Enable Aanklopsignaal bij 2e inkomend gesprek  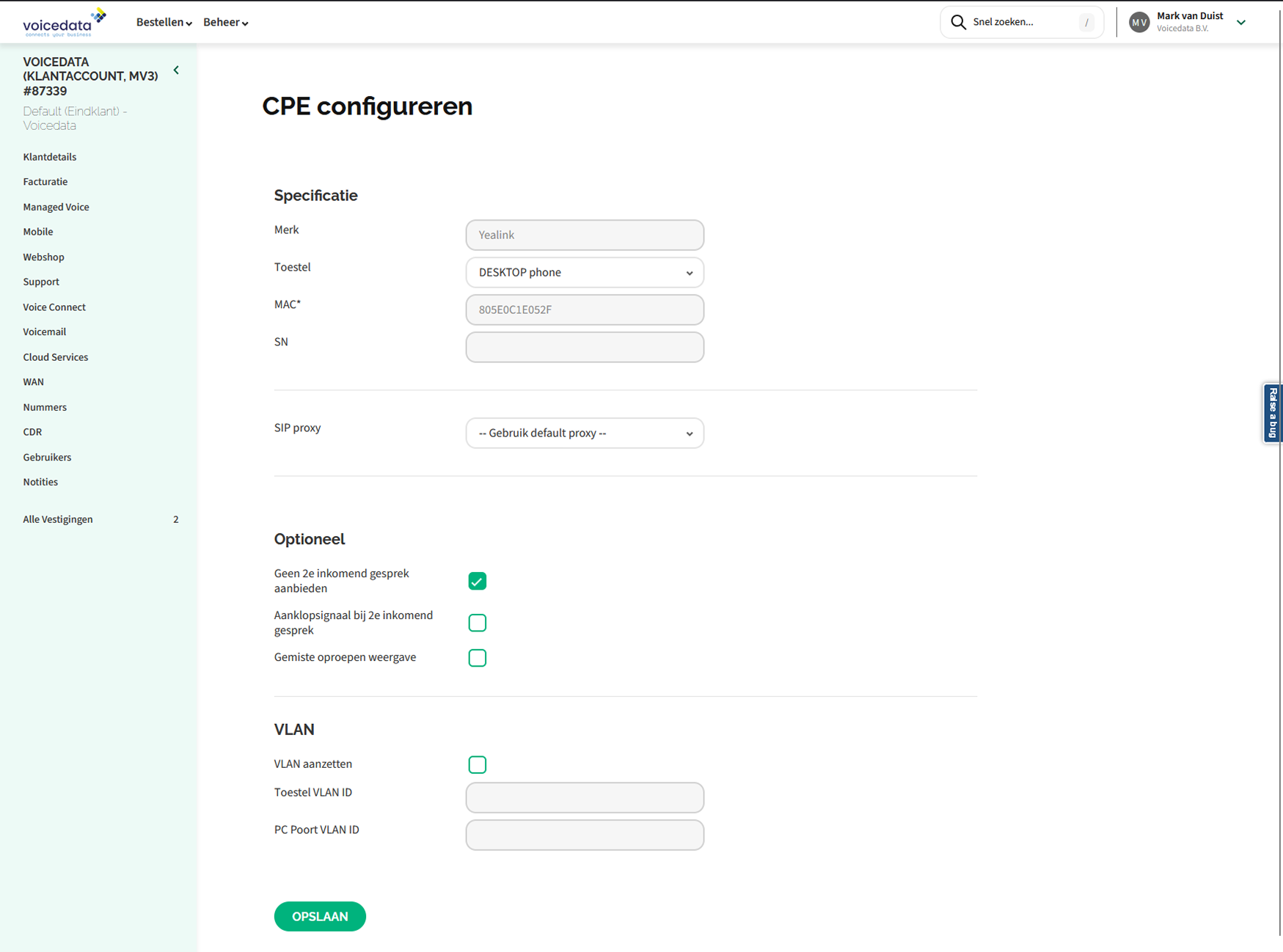478,623
